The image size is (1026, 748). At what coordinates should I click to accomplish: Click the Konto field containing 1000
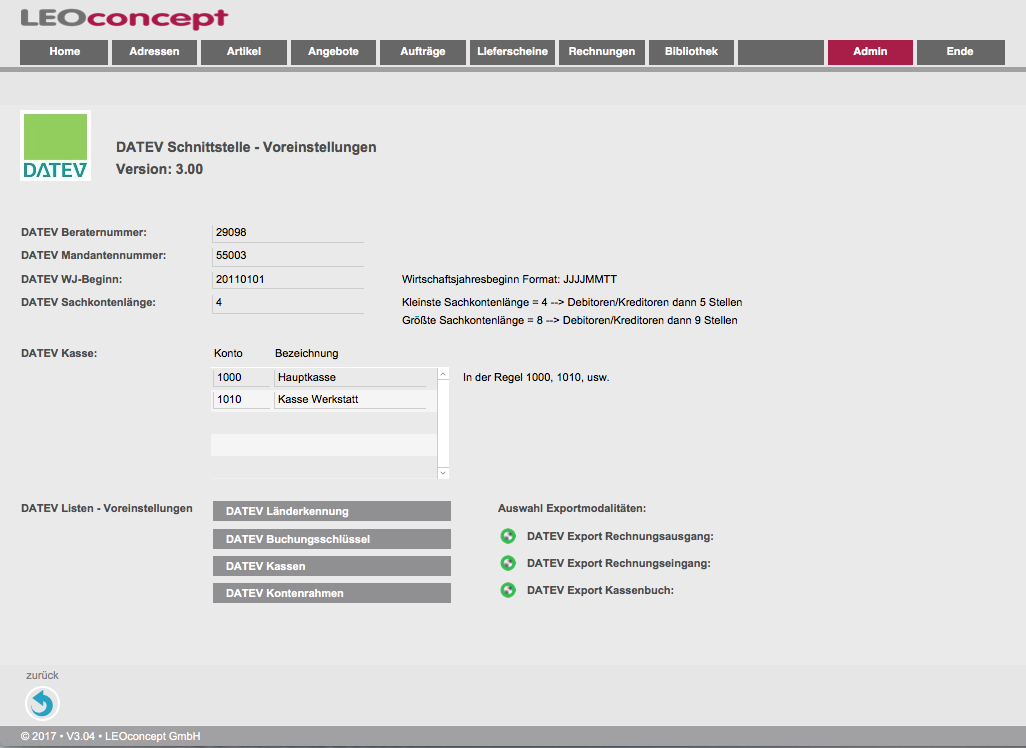pyautogui.click(x=241, y=378)
